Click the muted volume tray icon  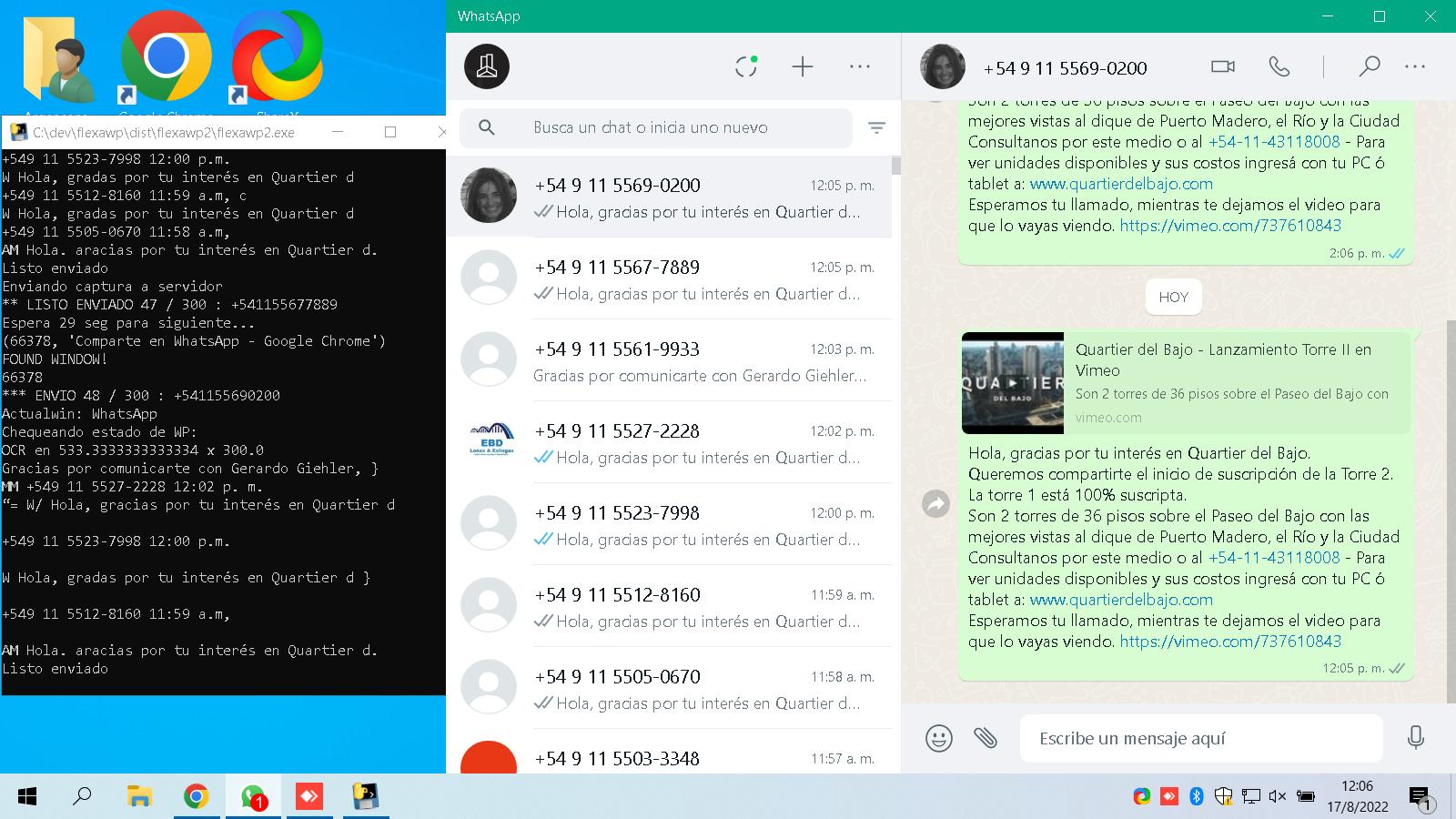tap(1278, 797)
